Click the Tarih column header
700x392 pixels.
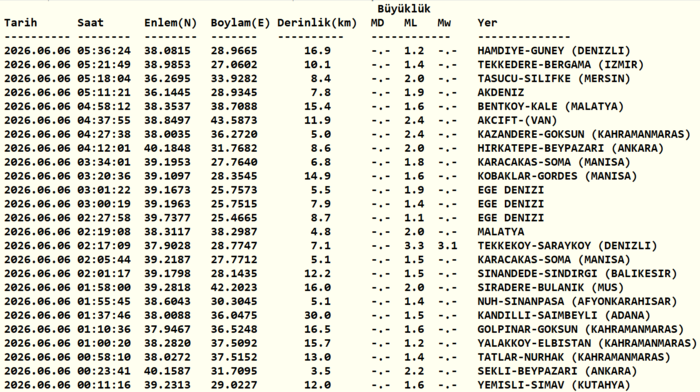[x=21, y=23]
